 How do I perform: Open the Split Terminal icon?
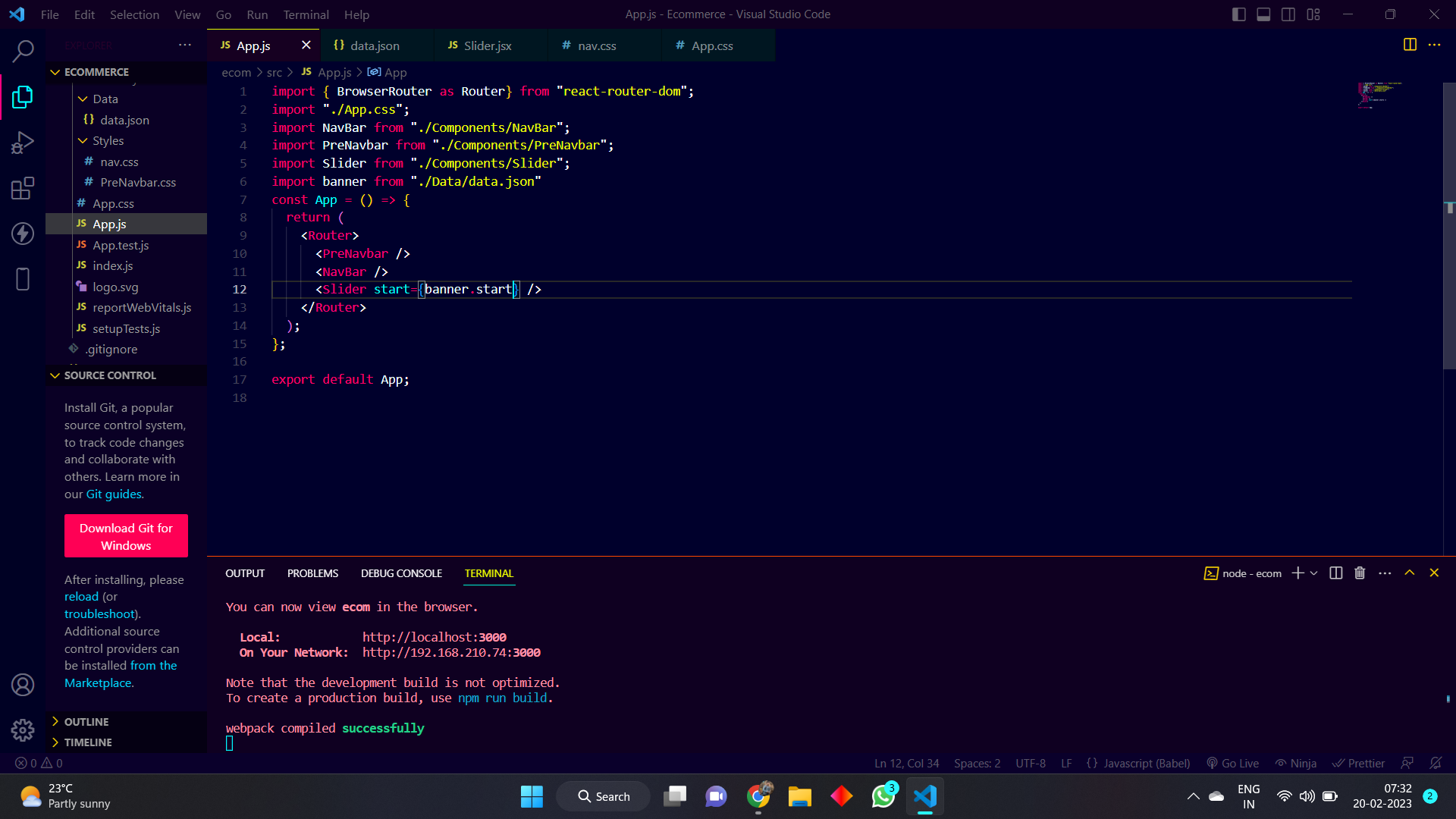pyautogui.click(x=1335, y=573)
